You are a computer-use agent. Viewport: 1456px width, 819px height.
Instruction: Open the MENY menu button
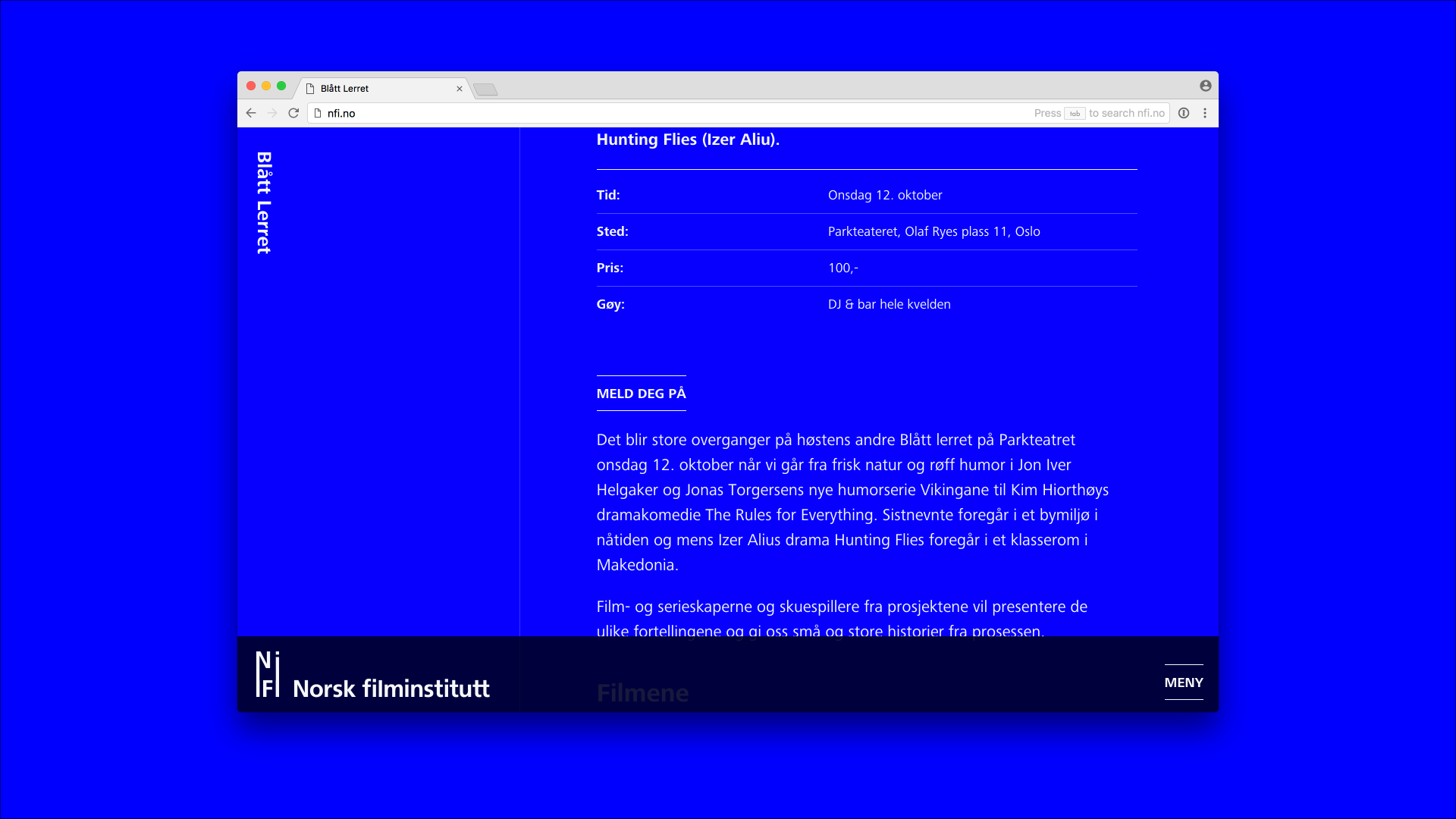click(x=1184, y=682)
